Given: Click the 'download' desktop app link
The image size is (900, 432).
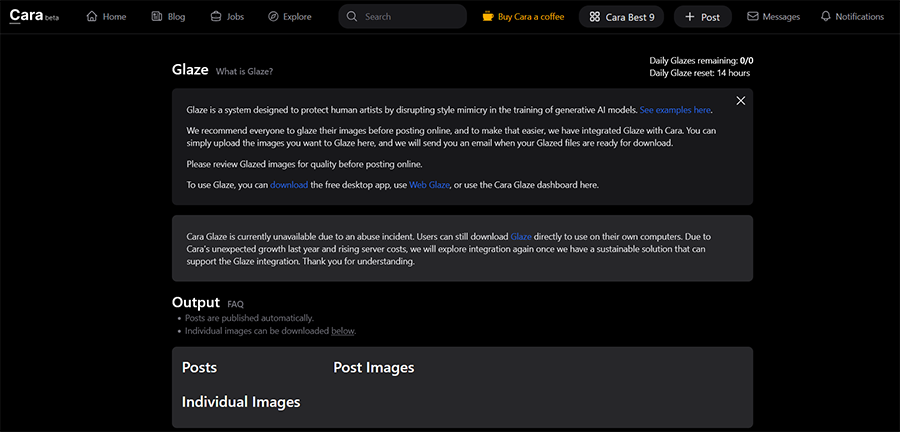Looking at the screenshot, I should pyautogui.click(x=289, y=185).
